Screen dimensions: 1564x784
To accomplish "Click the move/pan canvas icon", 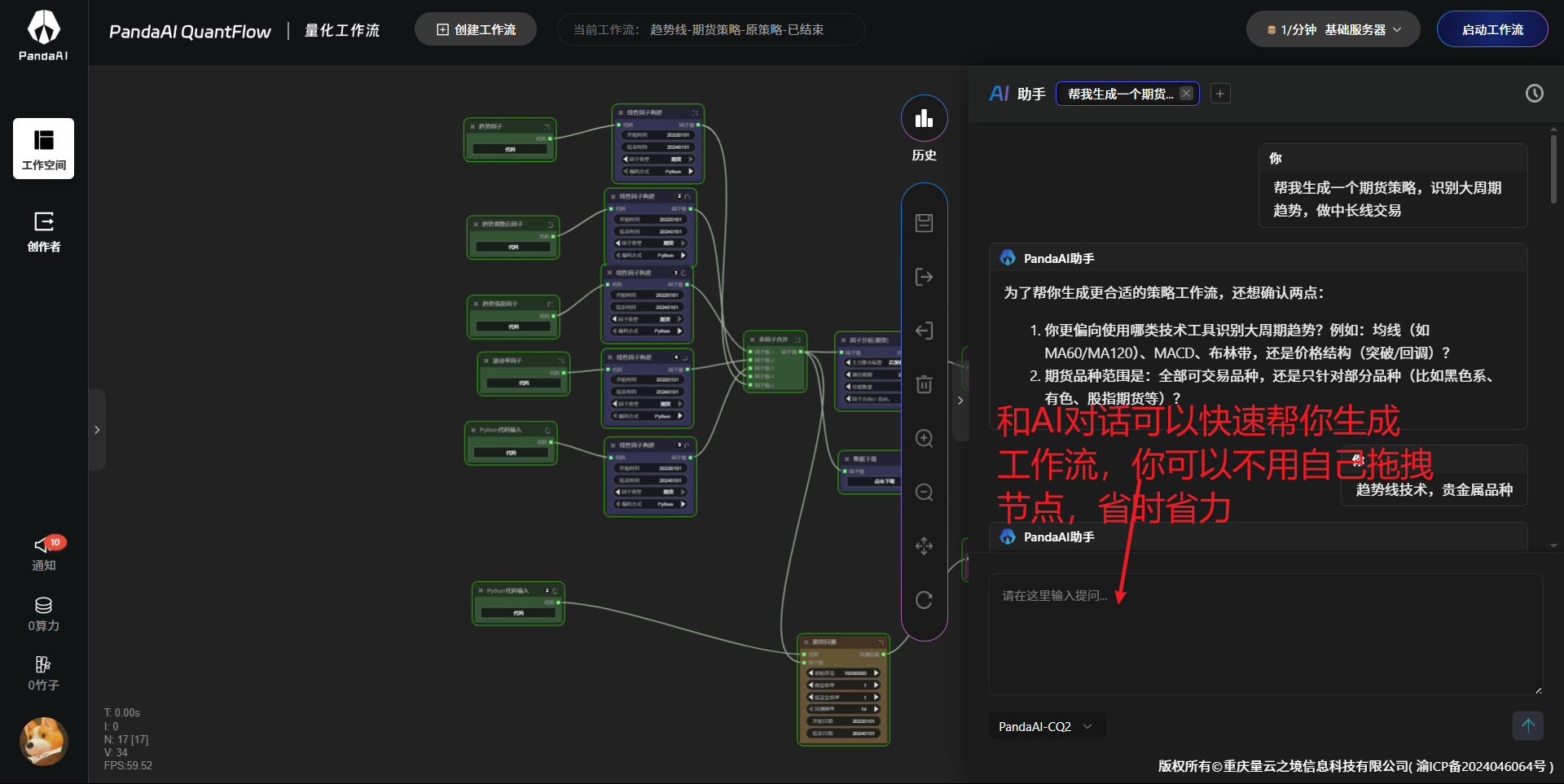I will coord(924,545).
